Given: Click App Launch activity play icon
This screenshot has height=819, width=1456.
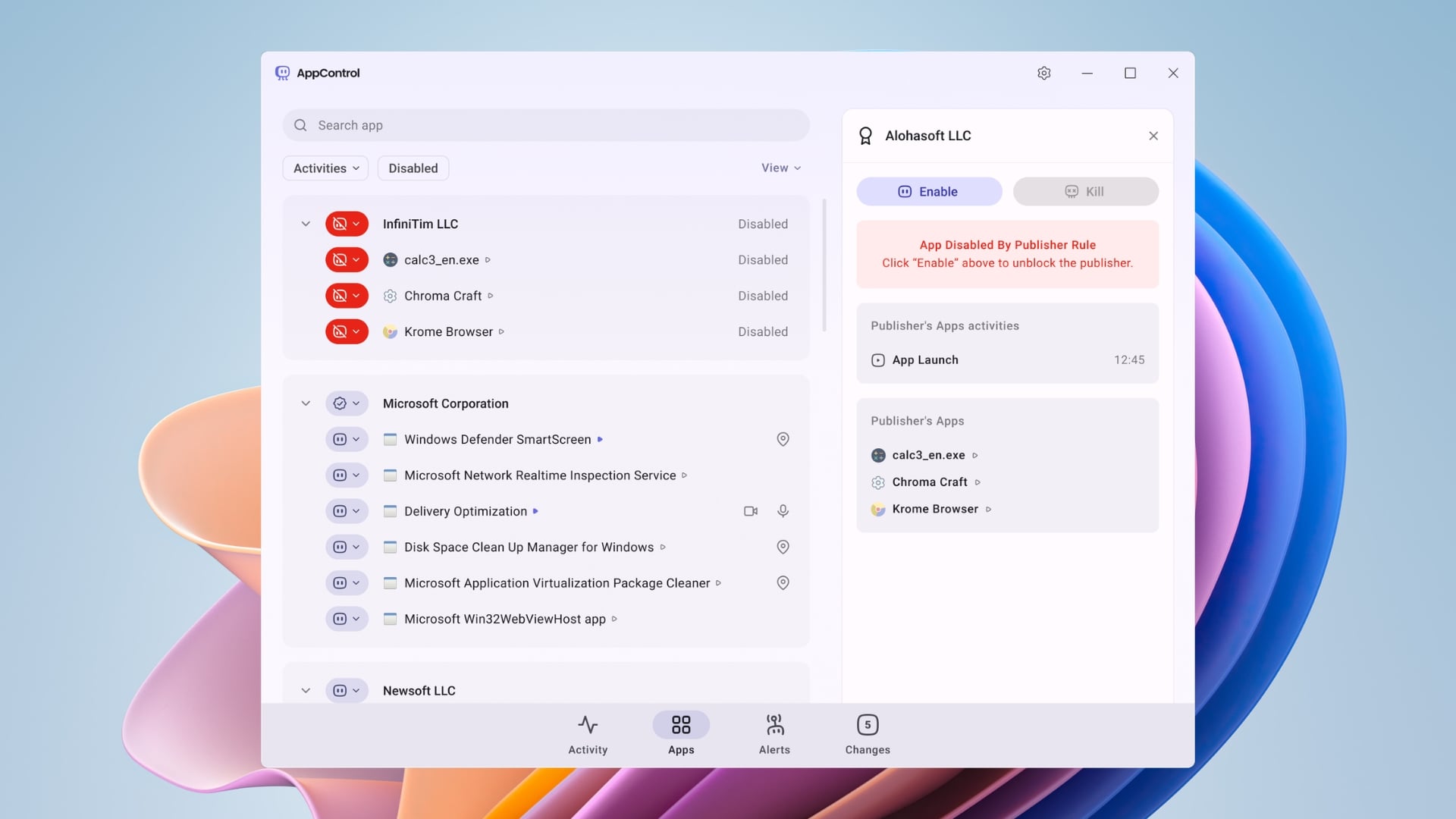Looking at the screenshot, I should [878, 360].
